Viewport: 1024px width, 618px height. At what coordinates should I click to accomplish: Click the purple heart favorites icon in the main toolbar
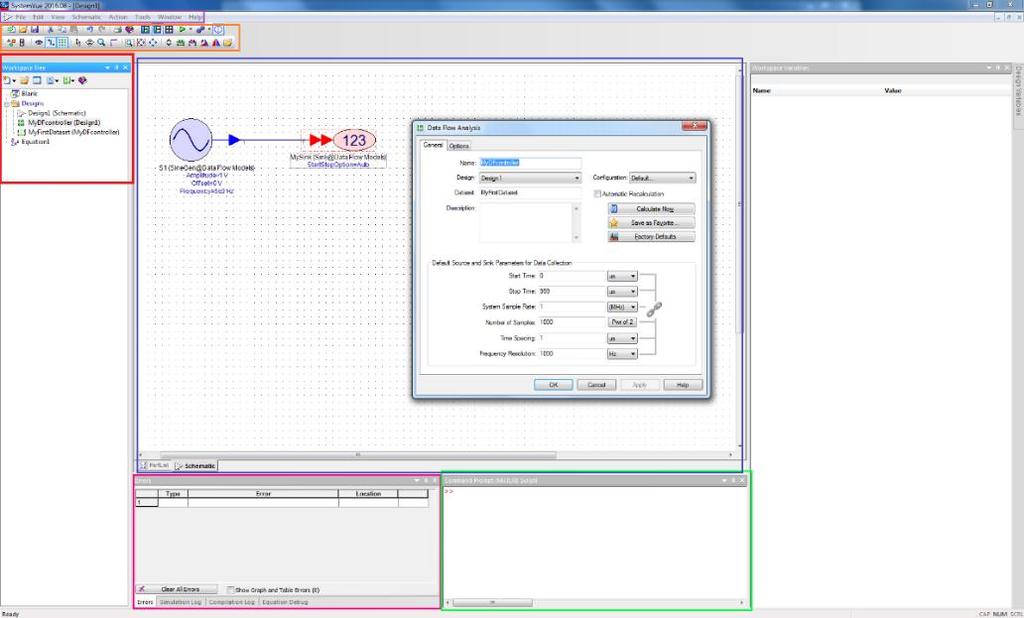click(x=129, y=29)
